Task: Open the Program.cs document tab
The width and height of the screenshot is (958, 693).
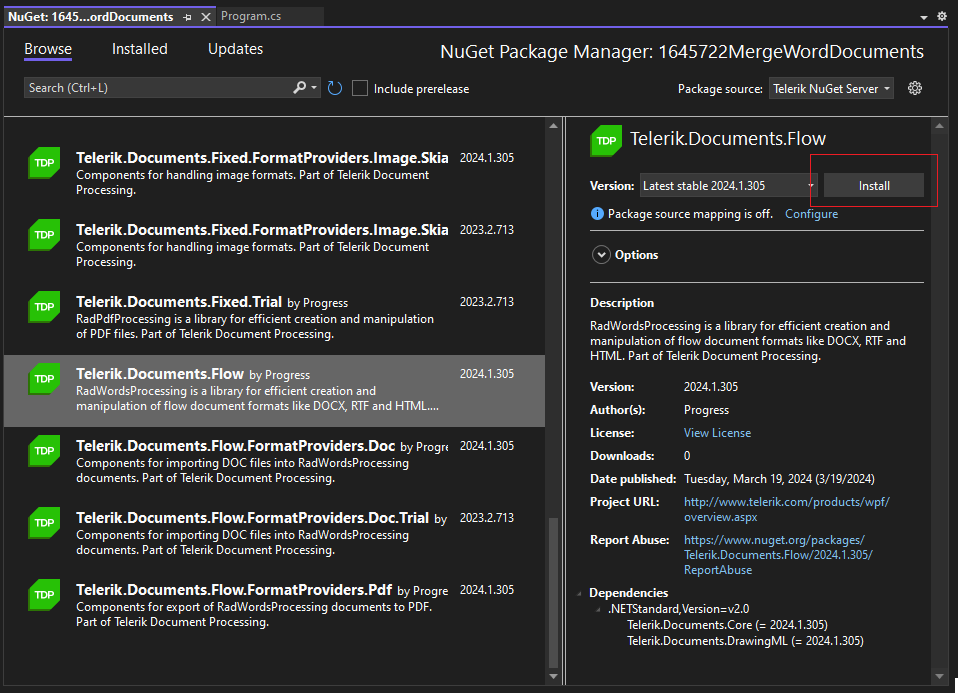Action: [251, 17]
